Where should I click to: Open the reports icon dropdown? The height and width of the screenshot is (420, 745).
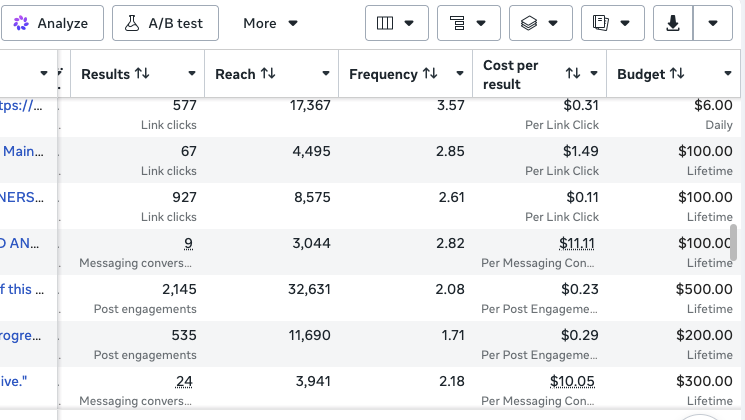click(612, 23)
